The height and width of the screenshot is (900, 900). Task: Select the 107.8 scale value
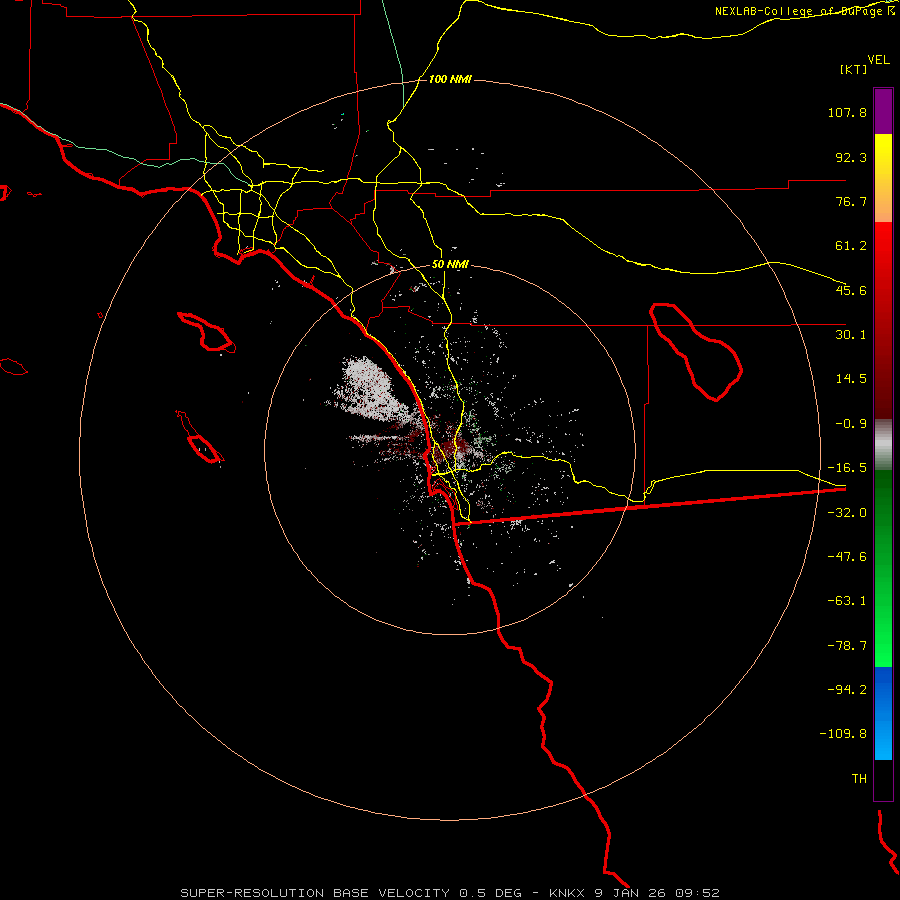[847, 112]
